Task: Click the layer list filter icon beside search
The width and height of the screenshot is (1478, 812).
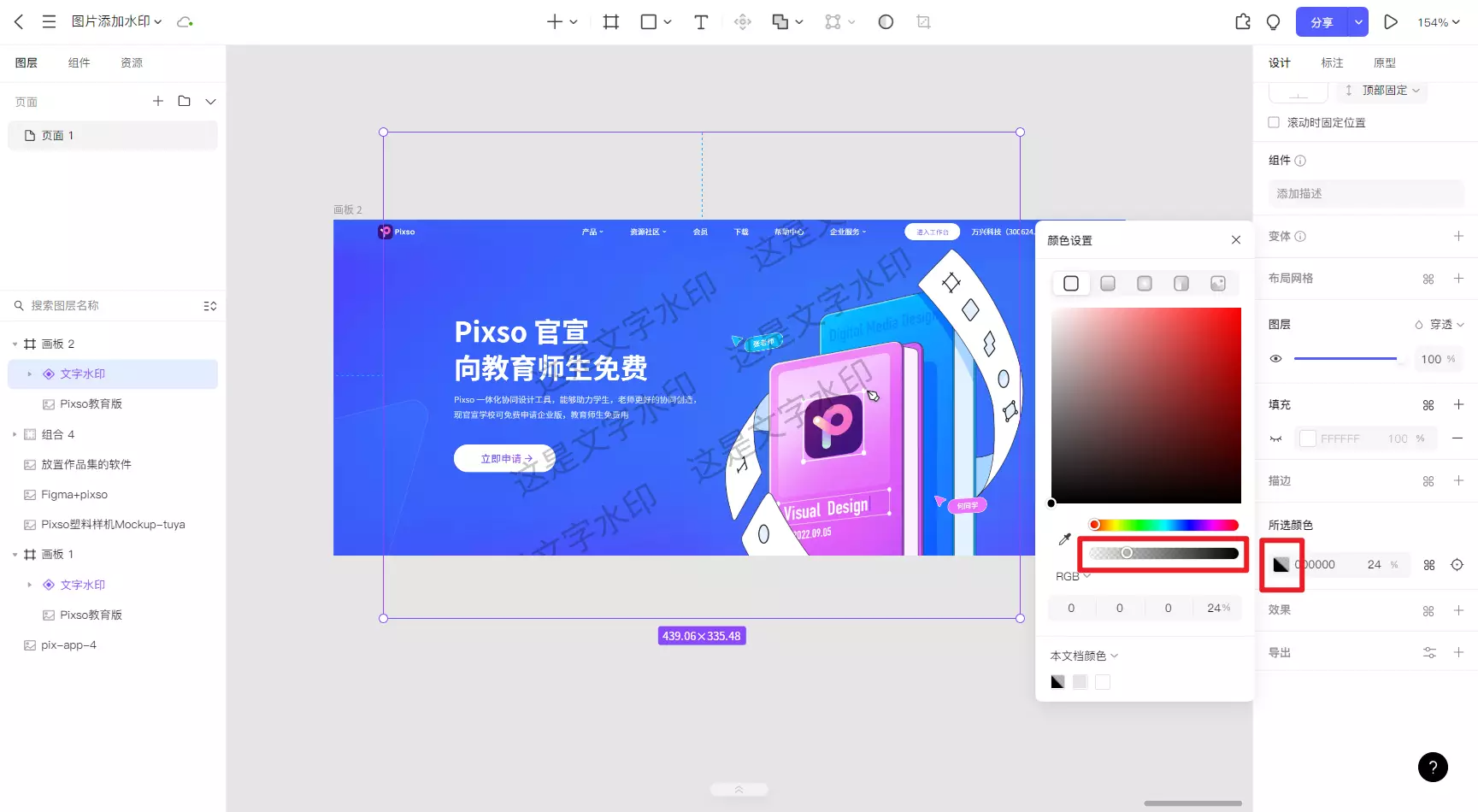Action: coord(210,306)
